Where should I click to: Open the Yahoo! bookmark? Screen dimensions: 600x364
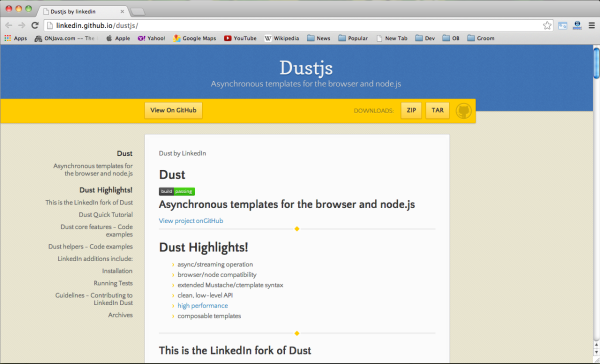pyautogui.click(x=151, y=38)
